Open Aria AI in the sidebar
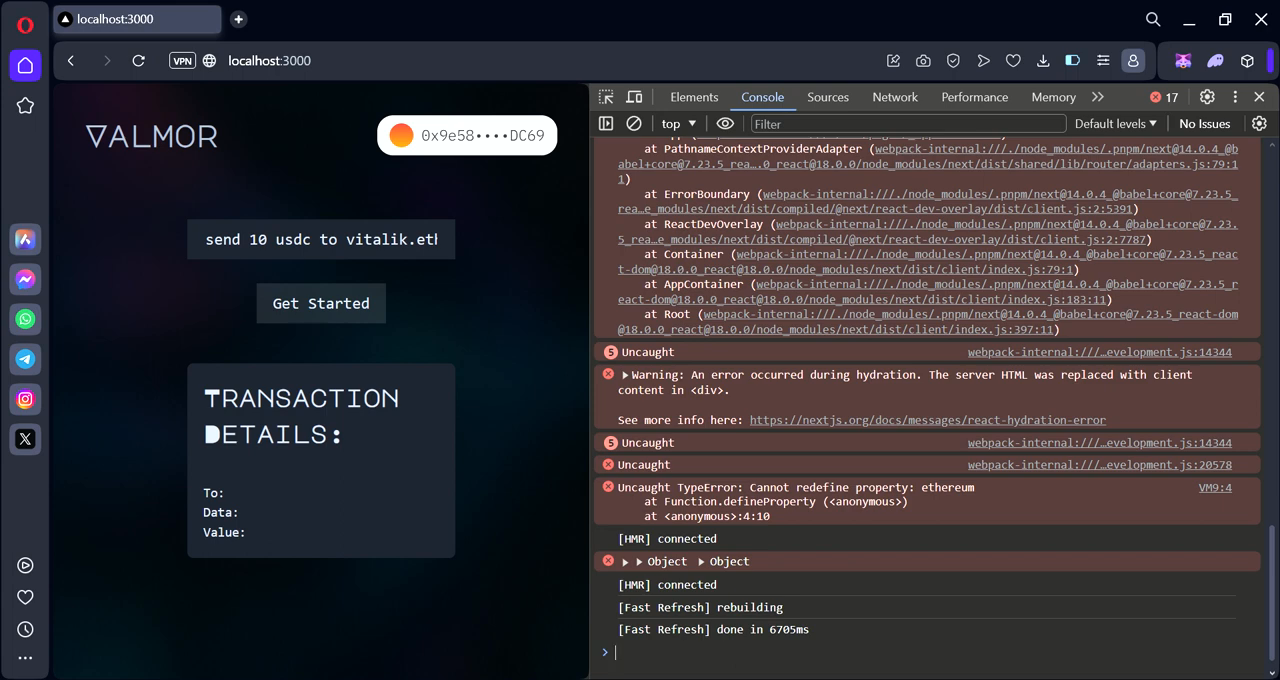Image resolution: width=1280 pixels, height=680 pixels. coord(25,240)
